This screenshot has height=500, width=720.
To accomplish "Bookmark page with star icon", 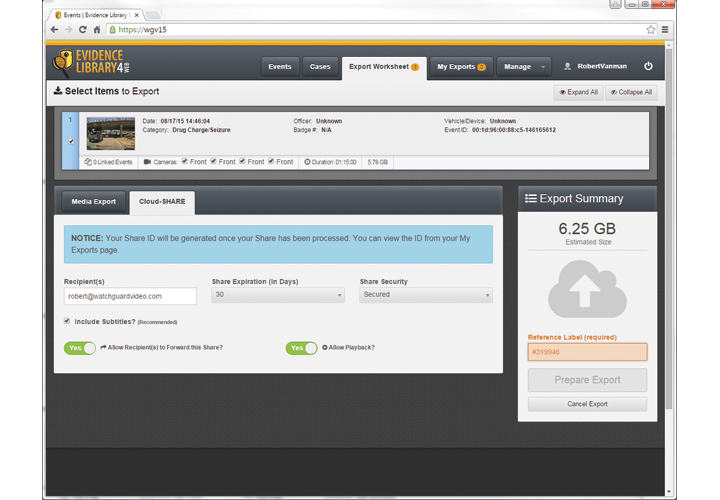I will tap(651, 30).
